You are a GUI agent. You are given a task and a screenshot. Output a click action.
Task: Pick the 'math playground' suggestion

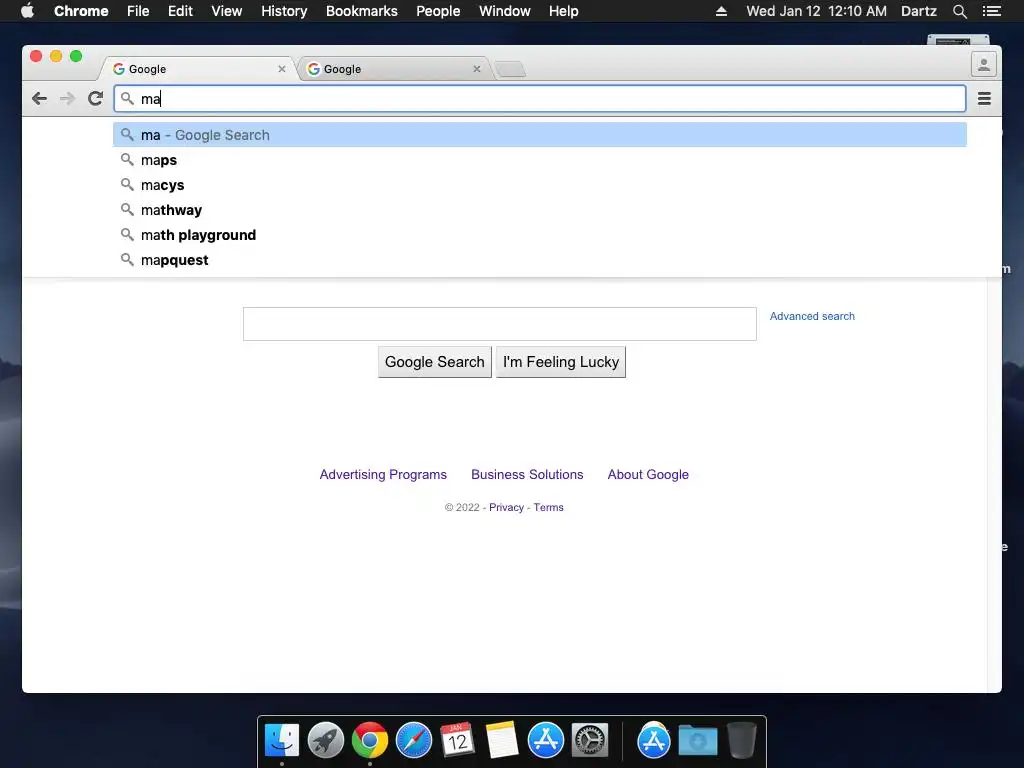(539, 235)
